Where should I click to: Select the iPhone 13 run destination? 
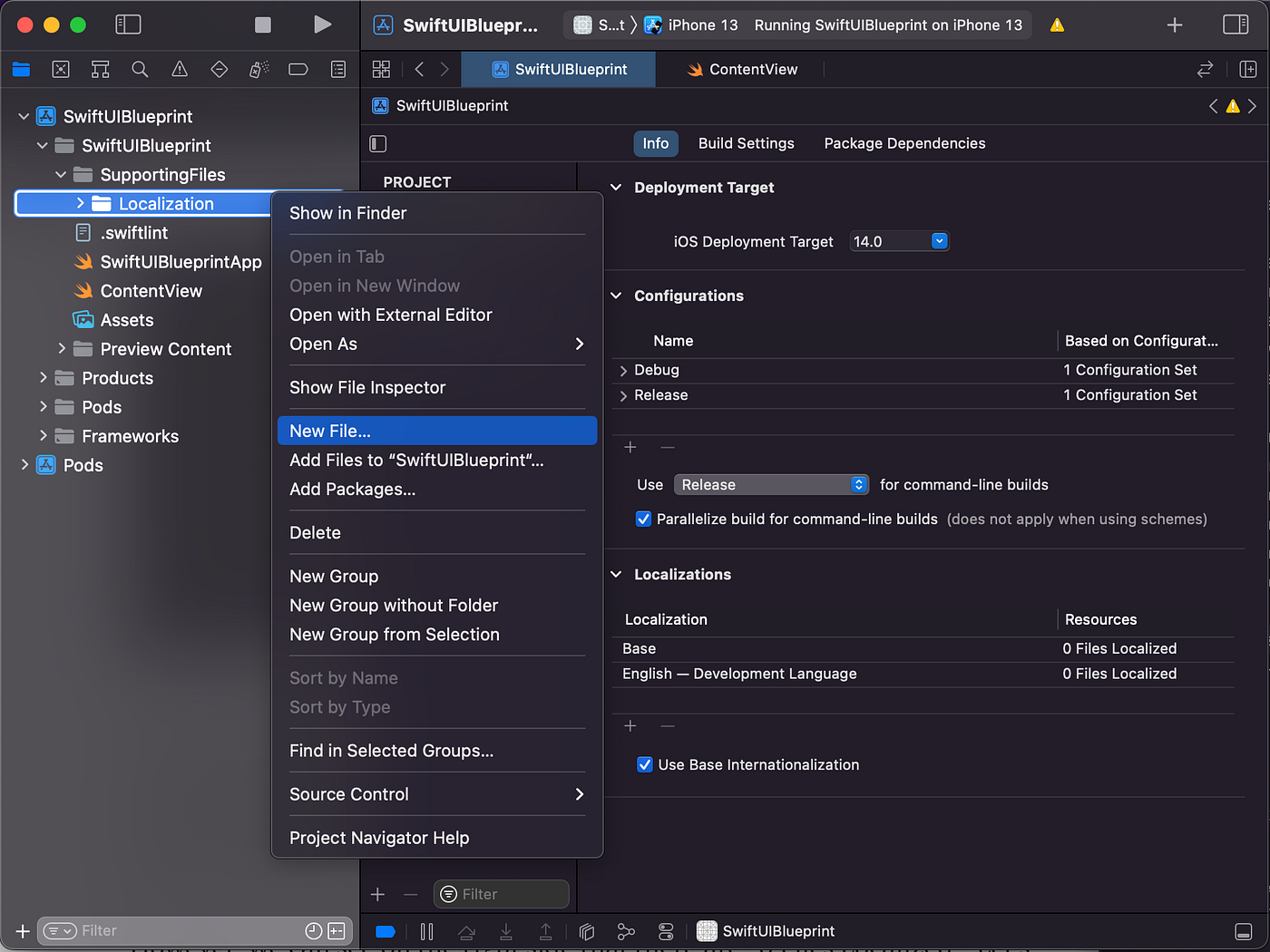692,25
